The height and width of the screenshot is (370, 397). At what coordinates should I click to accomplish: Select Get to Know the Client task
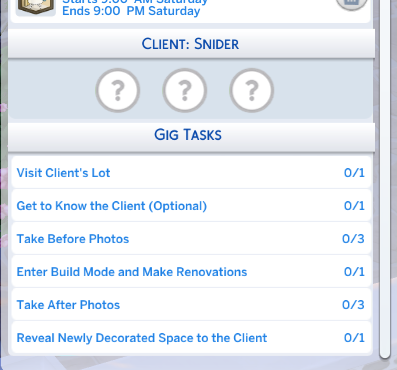pyautogui.click(x=191, y=206)
